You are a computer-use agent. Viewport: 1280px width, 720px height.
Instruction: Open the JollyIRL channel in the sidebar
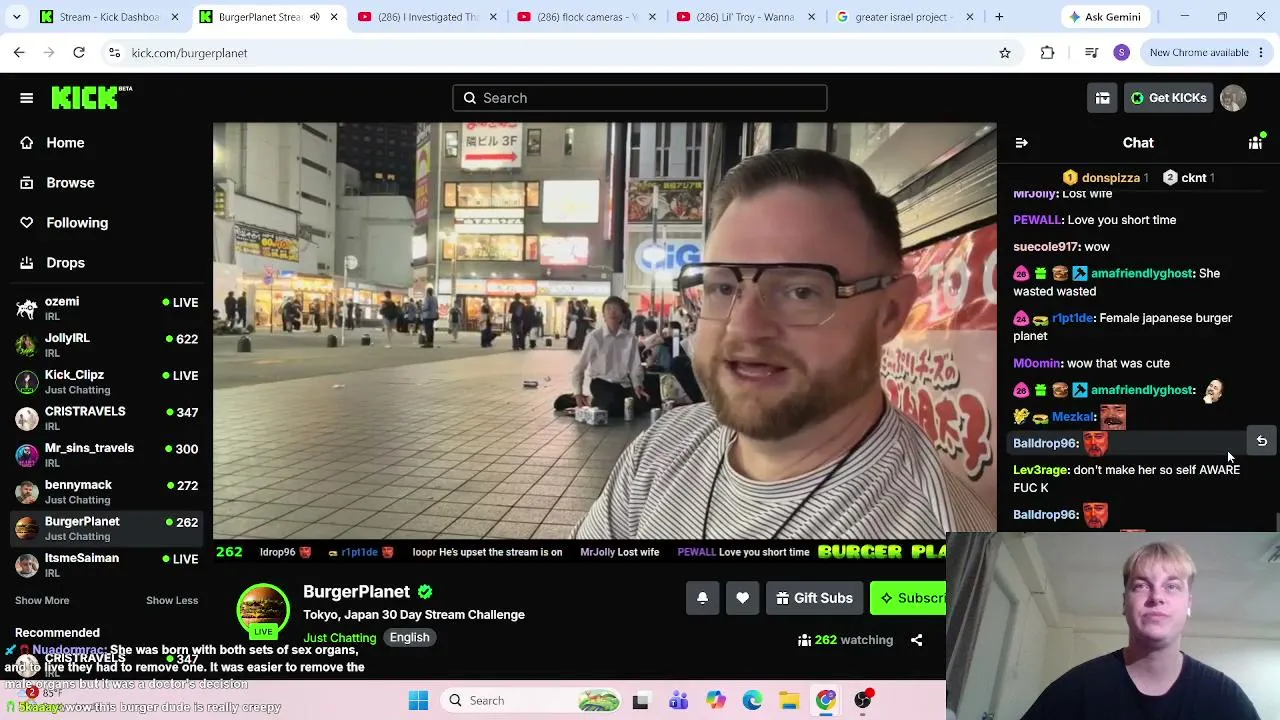[x=106, y=345]
